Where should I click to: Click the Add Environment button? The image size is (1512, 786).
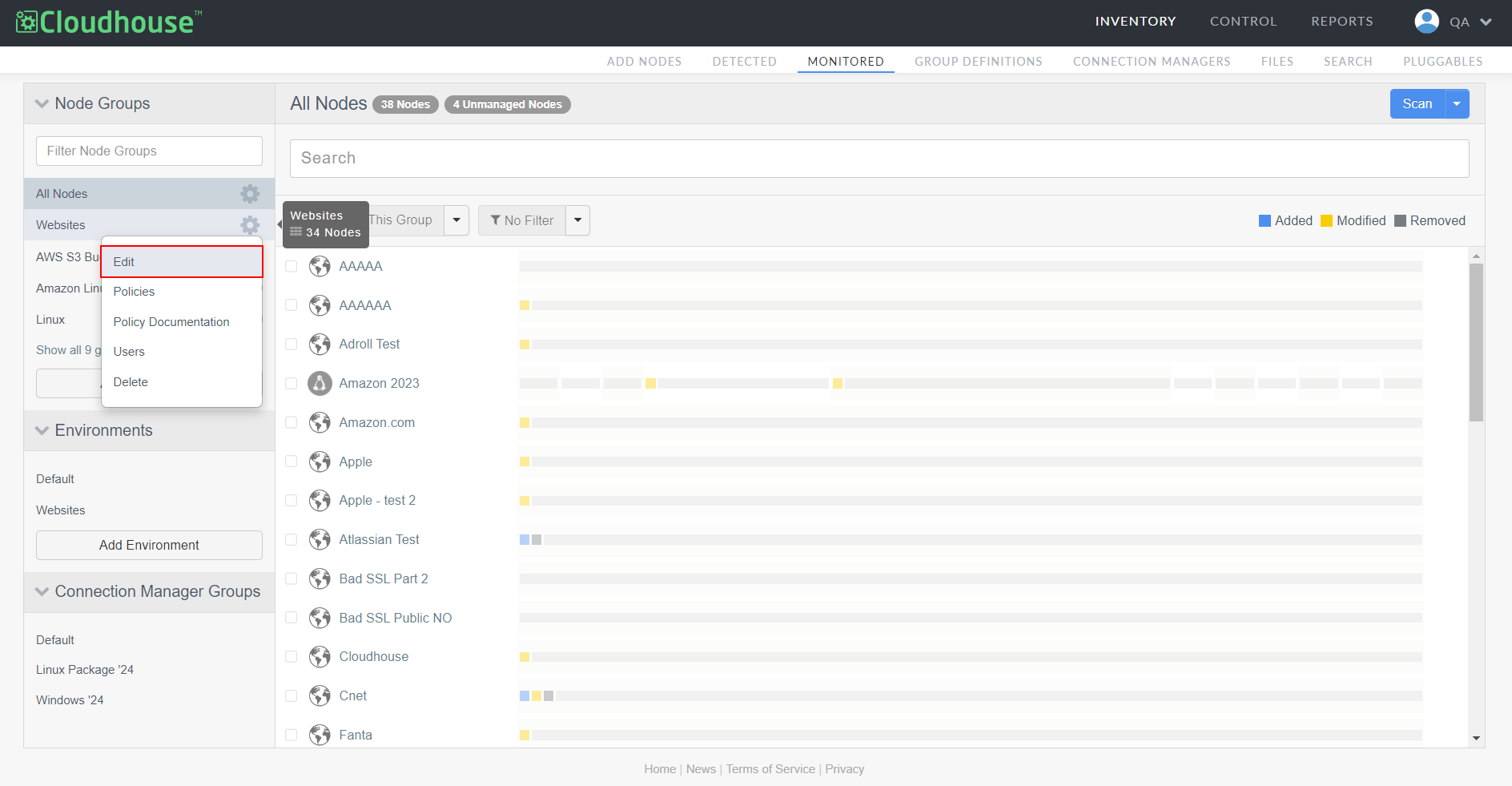(149, 545)
